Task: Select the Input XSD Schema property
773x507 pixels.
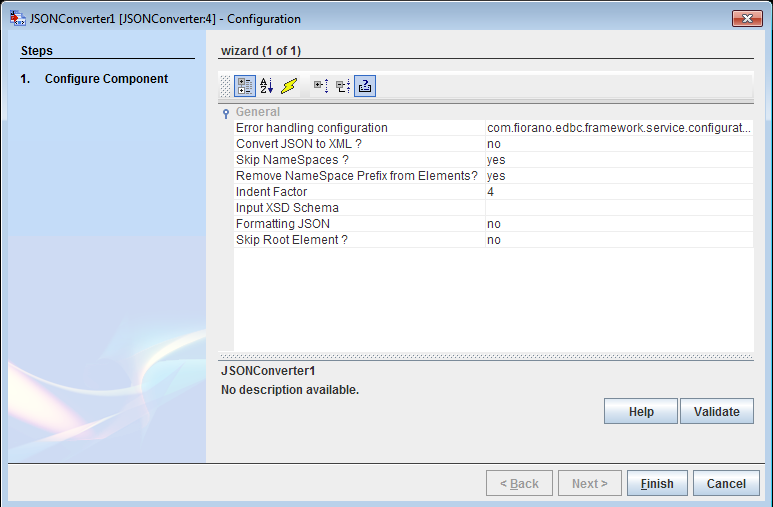Action: click(359, 208)
